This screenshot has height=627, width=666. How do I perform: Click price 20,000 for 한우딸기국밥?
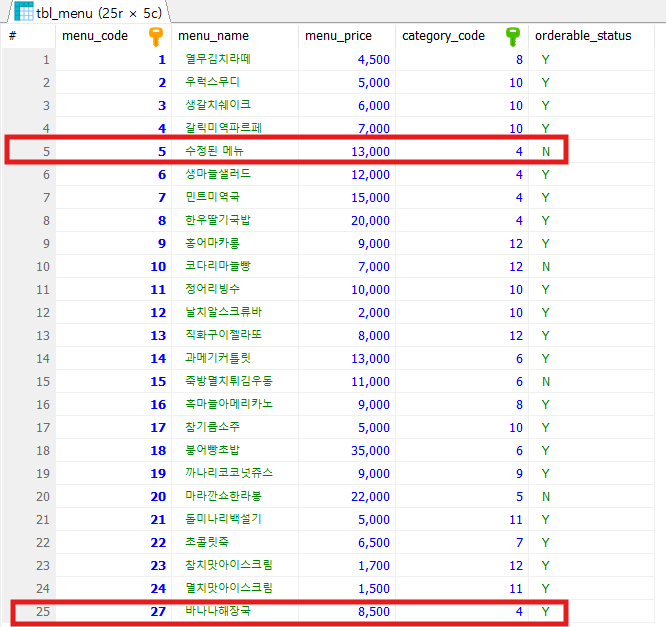tap(370, 220)
